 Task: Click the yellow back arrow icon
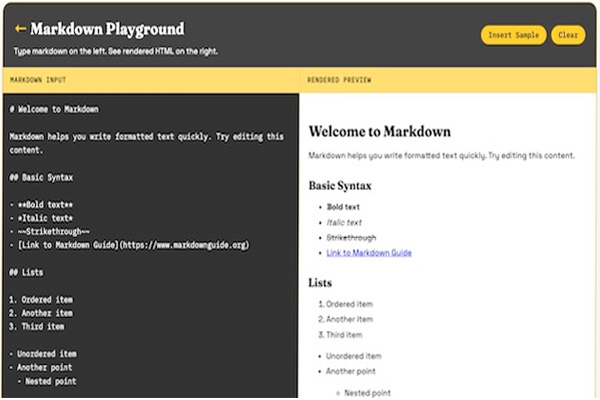pos(20,29)
